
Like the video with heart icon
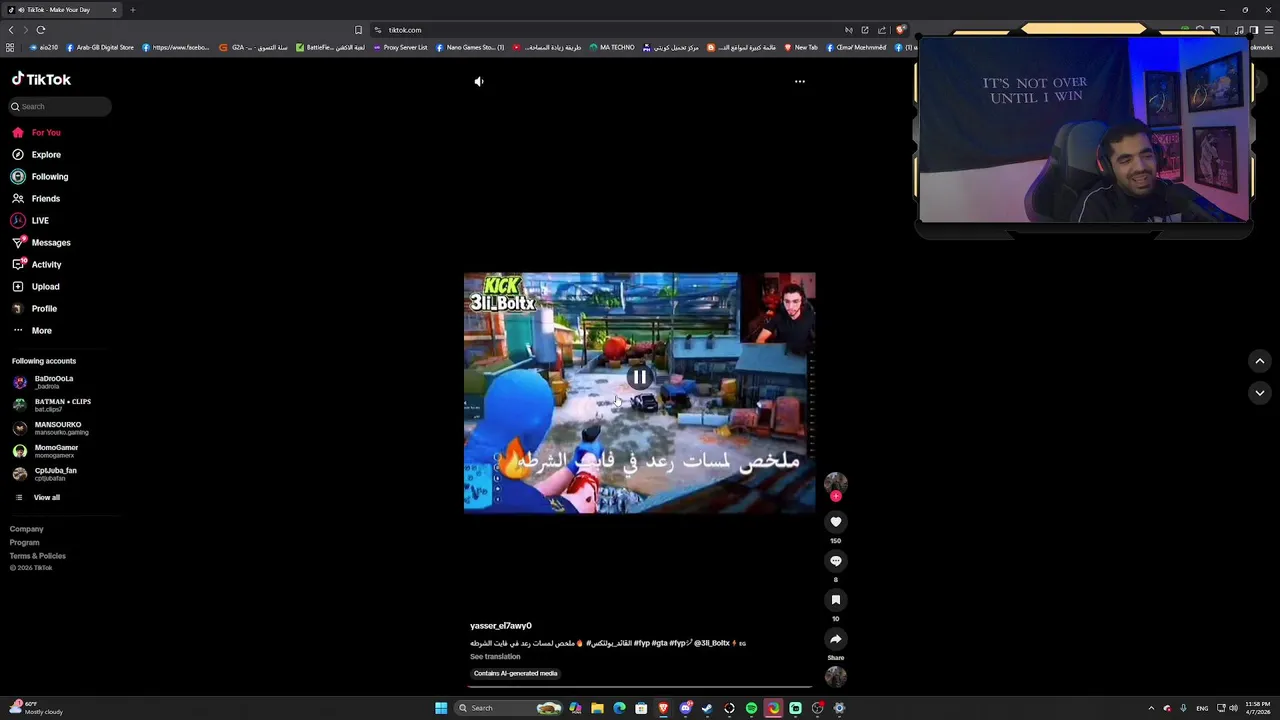point(836,522)
